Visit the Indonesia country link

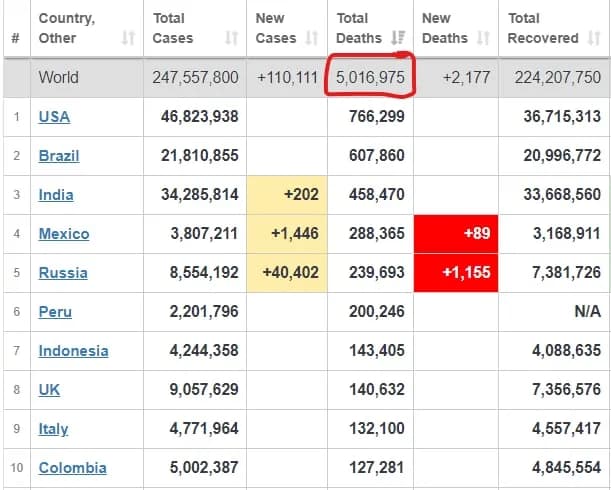(73, 350)
